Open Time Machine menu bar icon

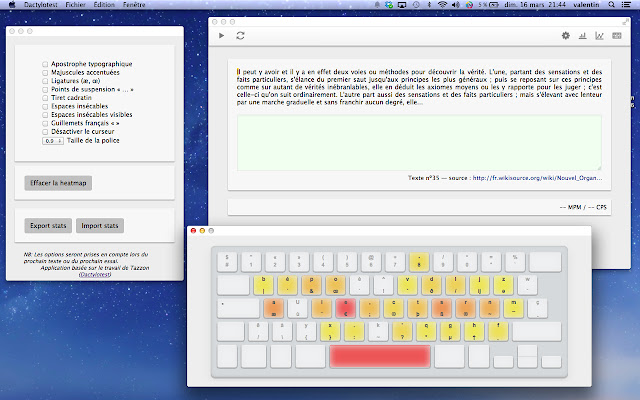point(416,4)
